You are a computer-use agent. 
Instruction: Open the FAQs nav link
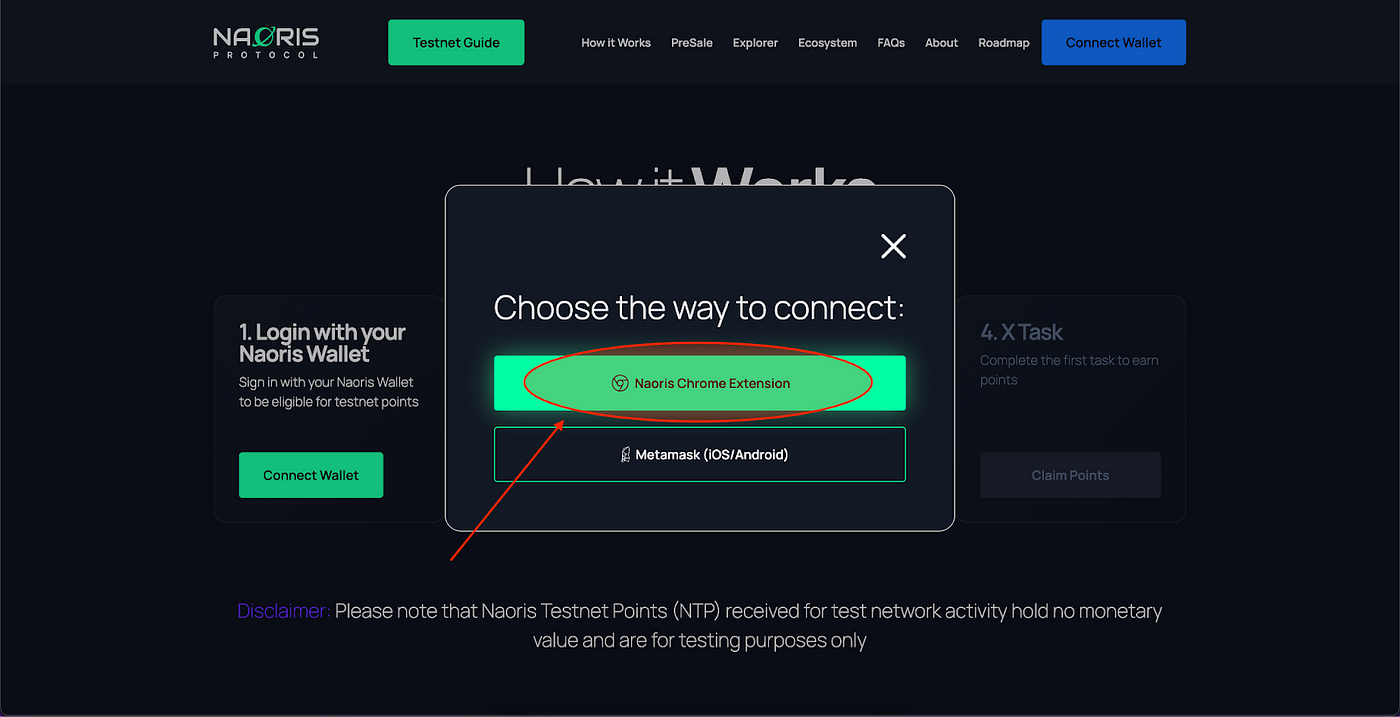891,43
